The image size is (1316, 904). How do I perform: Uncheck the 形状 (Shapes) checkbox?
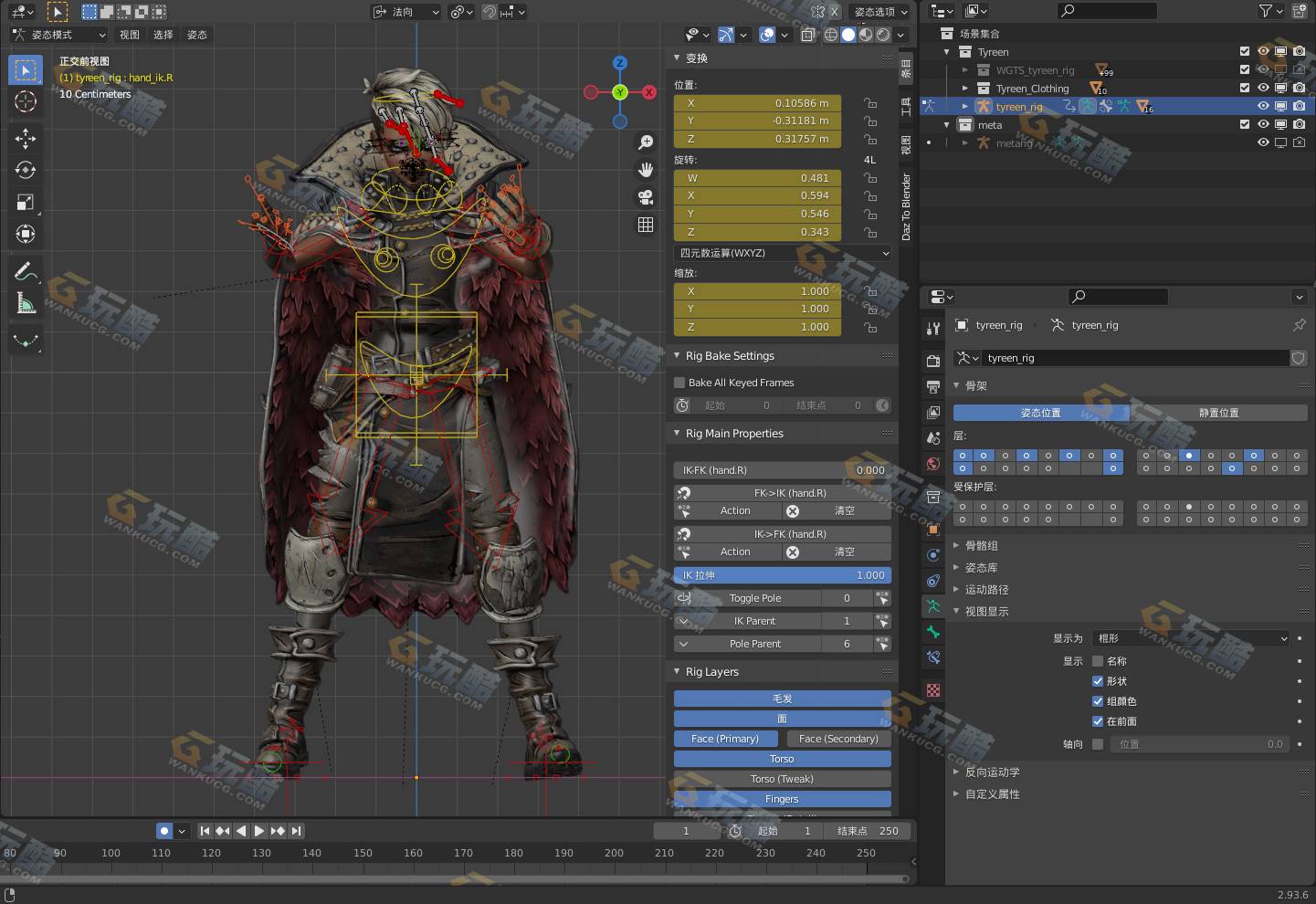pos(1098,681)
